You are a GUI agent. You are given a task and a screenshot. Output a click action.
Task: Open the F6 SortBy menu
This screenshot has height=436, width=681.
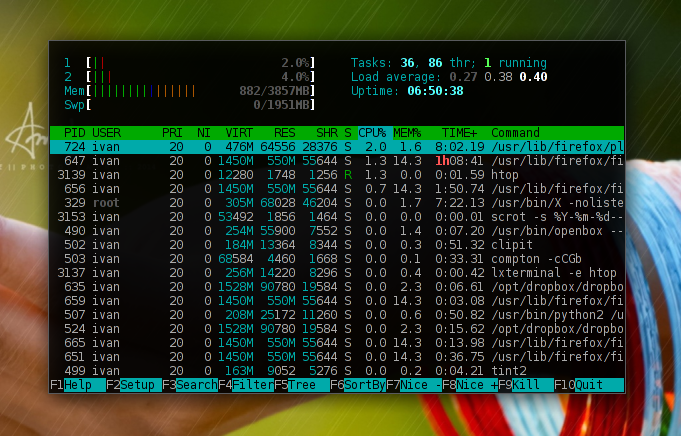pyautogui.click(x=357, y=385)
